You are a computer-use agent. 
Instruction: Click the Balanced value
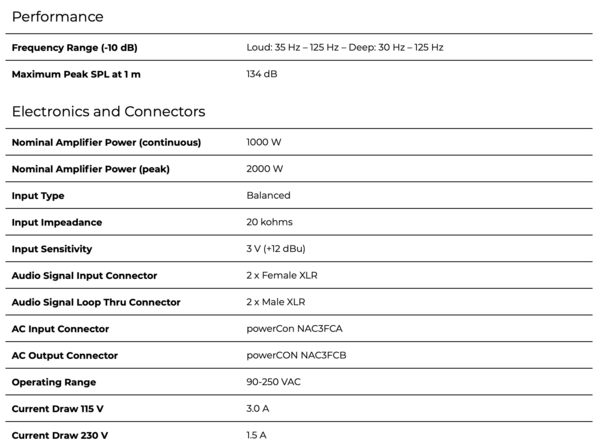[x=268, y=196]
